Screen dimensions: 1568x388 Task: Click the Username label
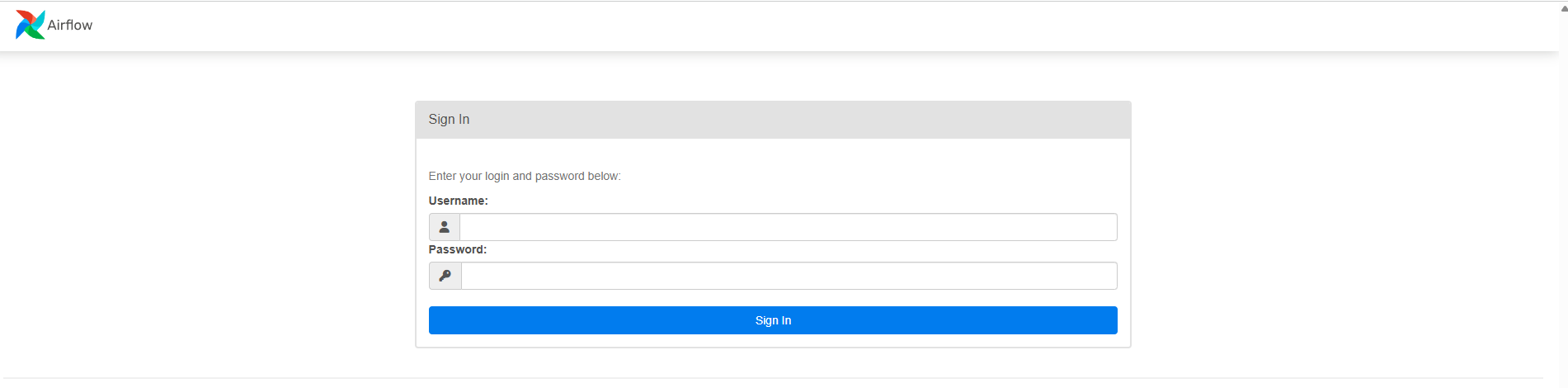458,201
